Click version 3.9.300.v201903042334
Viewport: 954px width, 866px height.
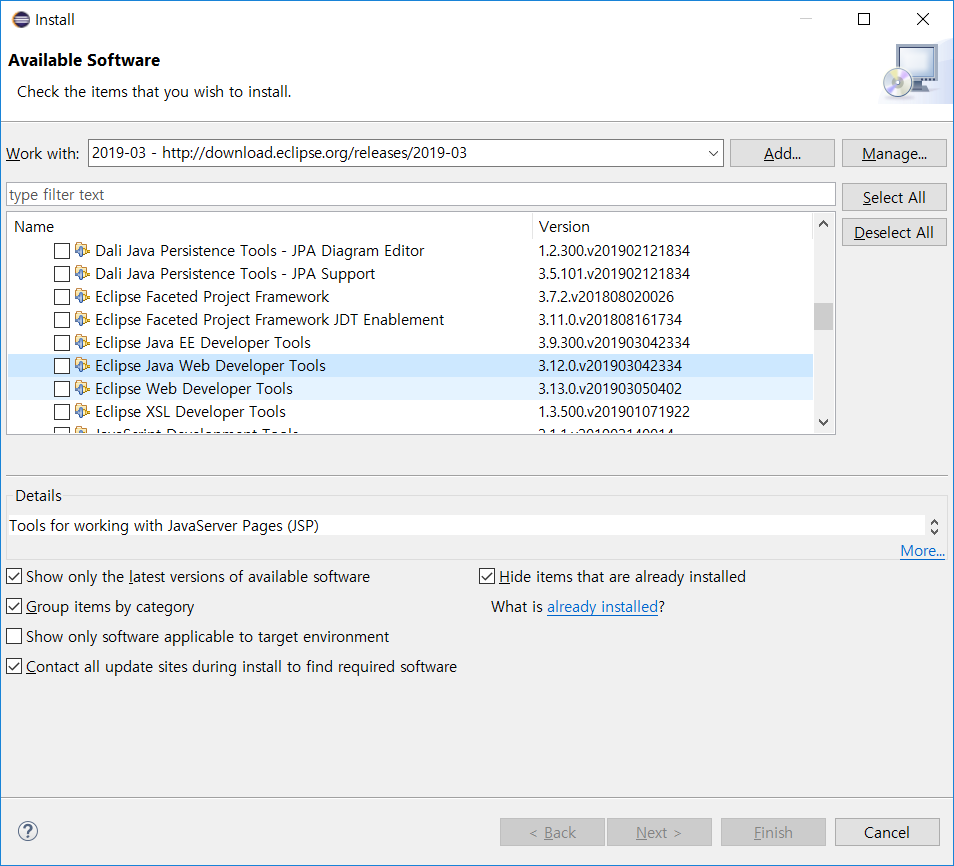(614, 343)
